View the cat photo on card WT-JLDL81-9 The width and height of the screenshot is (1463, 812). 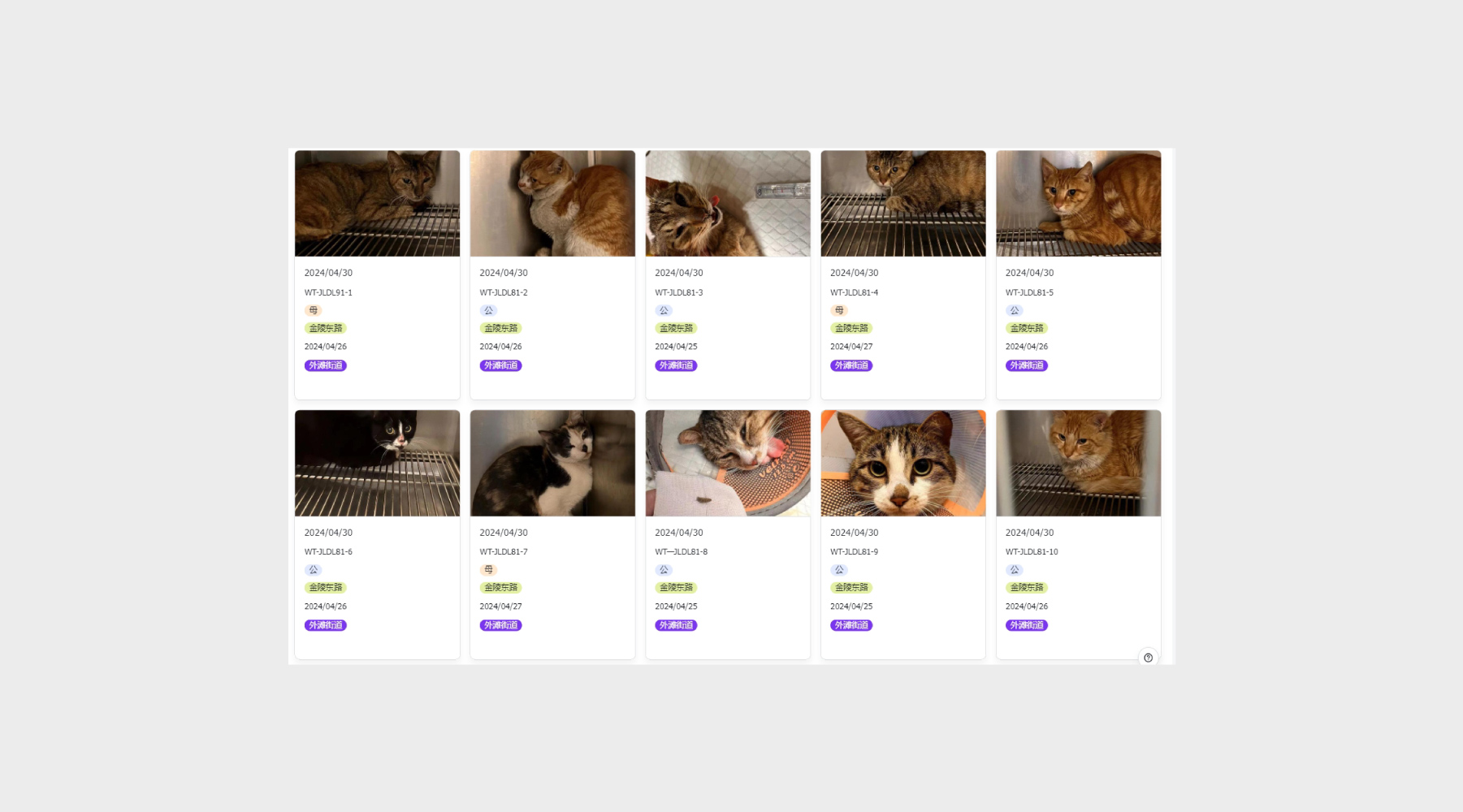(x=902, y=463)
